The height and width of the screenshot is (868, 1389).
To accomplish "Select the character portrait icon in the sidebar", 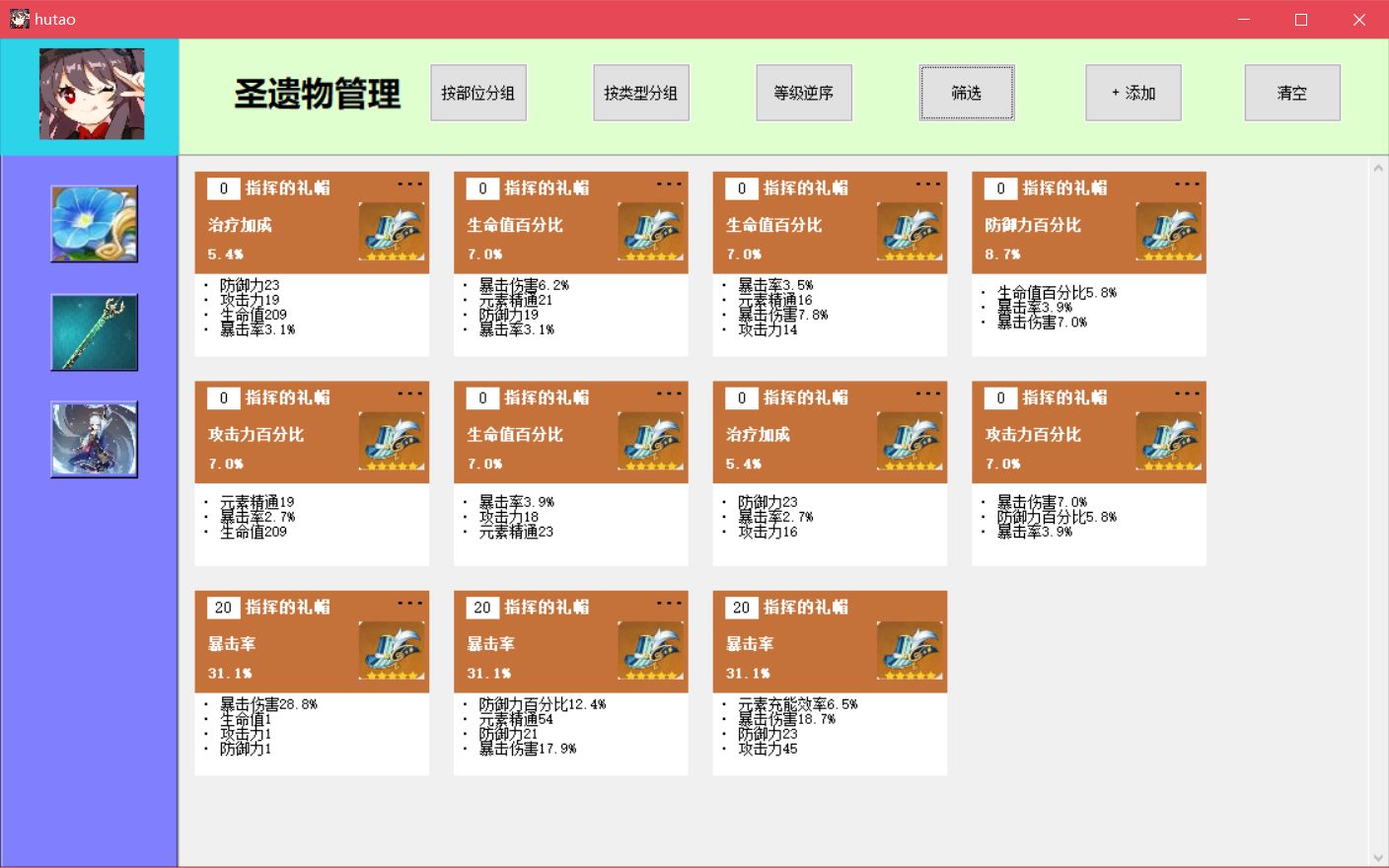I will tap(94, 440).
